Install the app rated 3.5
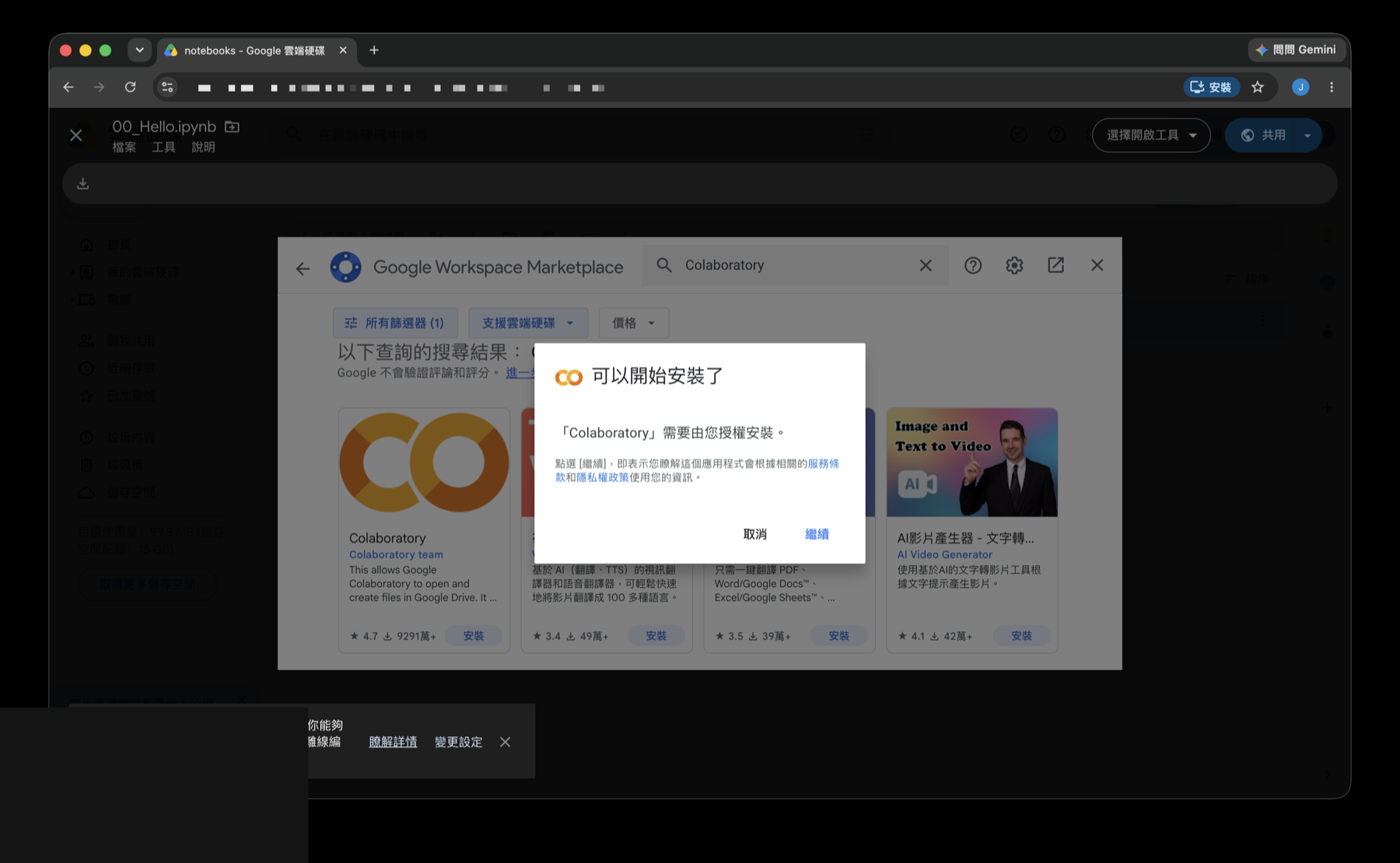 pos(839,636)
